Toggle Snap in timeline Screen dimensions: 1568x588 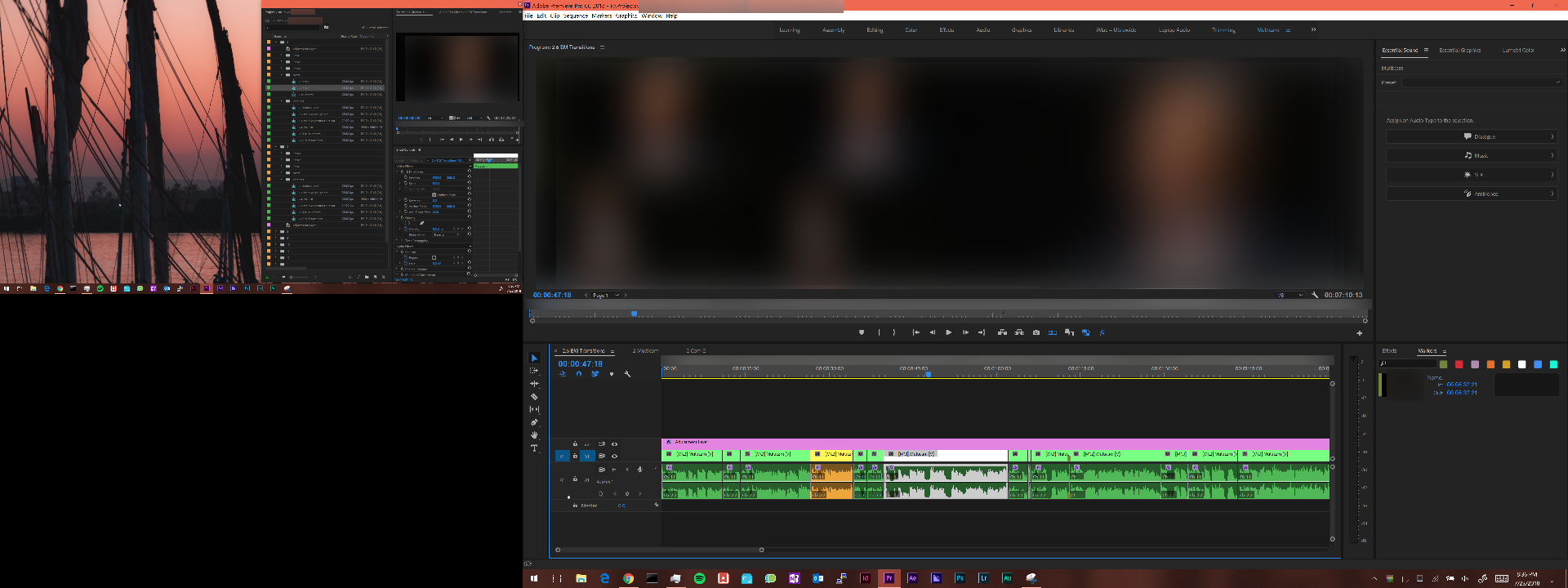(x=578, y=374)
